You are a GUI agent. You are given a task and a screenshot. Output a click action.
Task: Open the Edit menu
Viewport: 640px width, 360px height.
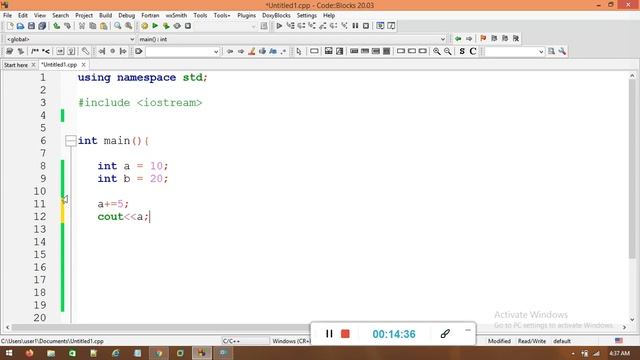point(23,16)
